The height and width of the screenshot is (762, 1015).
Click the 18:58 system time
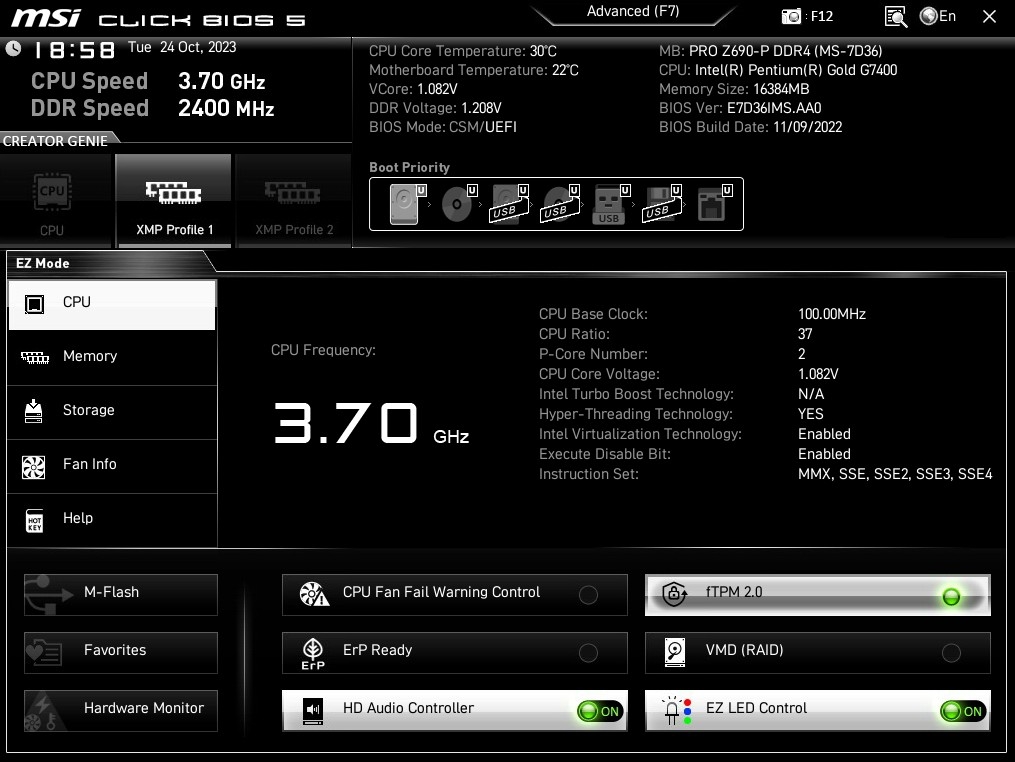coord(75,50)
